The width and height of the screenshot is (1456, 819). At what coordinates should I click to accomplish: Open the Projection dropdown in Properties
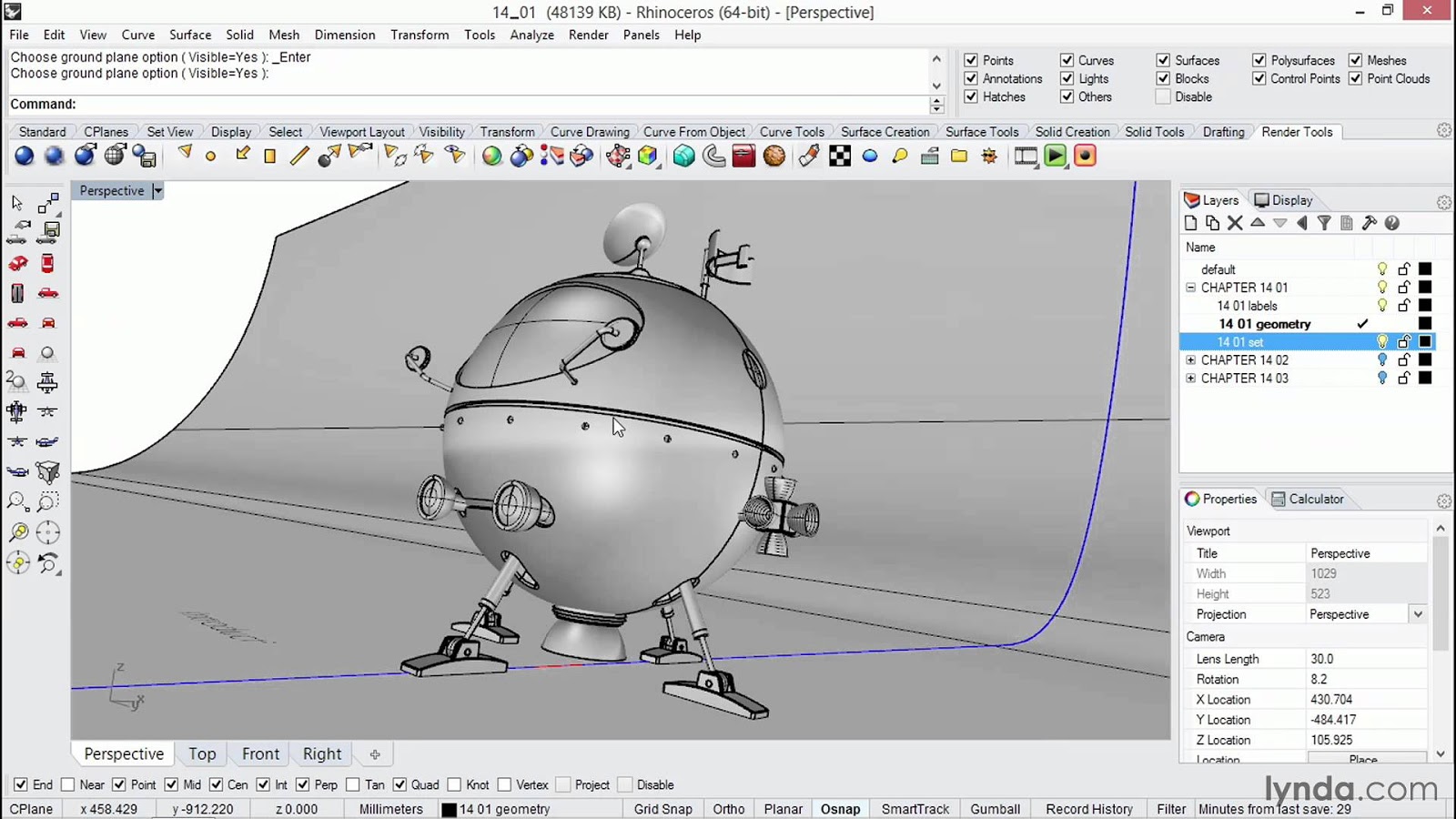click(x=1417, y=614)
